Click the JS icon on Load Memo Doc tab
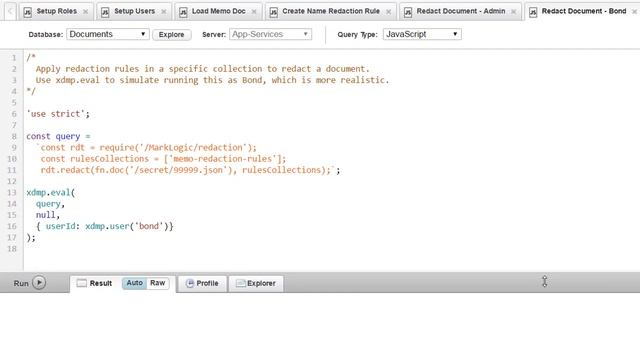Viewport: 640px width, 360px height. 183,12
